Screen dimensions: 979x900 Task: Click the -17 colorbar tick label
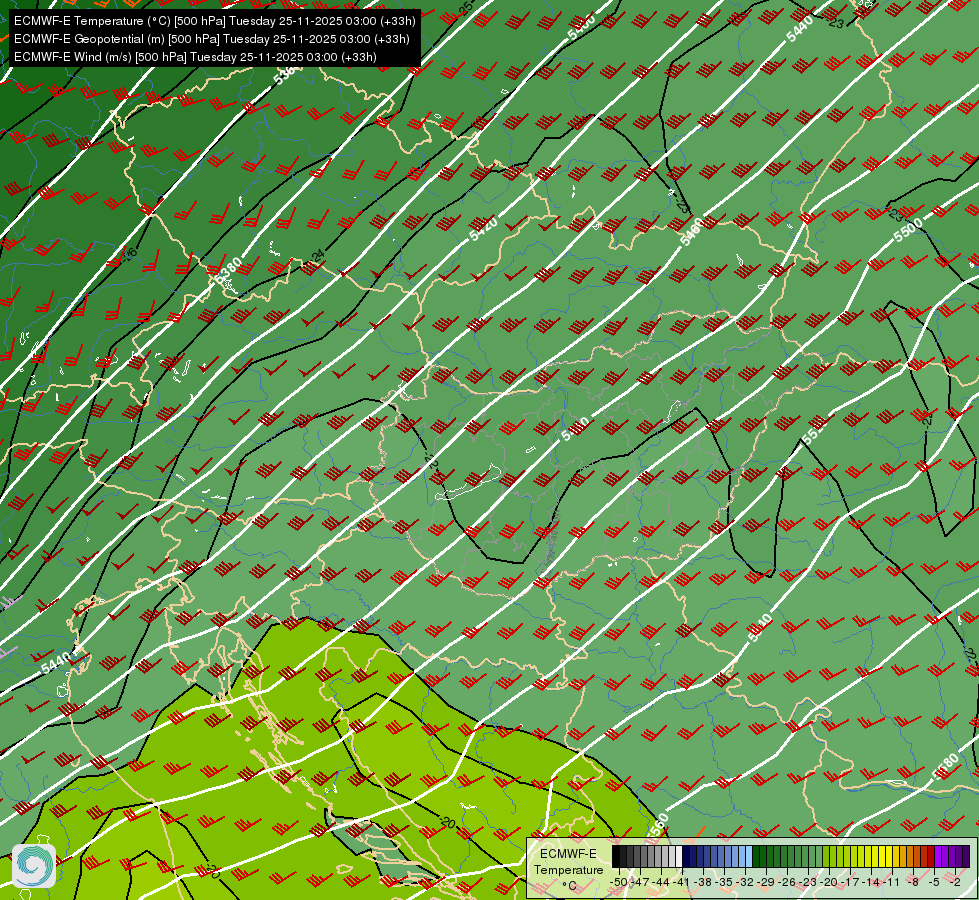(x=850, y=882)
